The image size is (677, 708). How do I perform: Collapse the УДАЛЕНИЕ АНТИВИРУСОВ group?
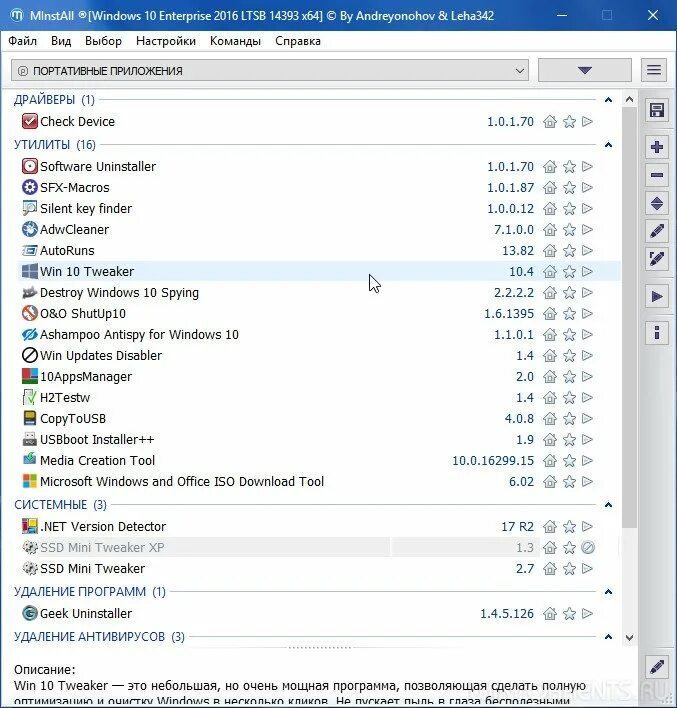[x=608, y=637]
